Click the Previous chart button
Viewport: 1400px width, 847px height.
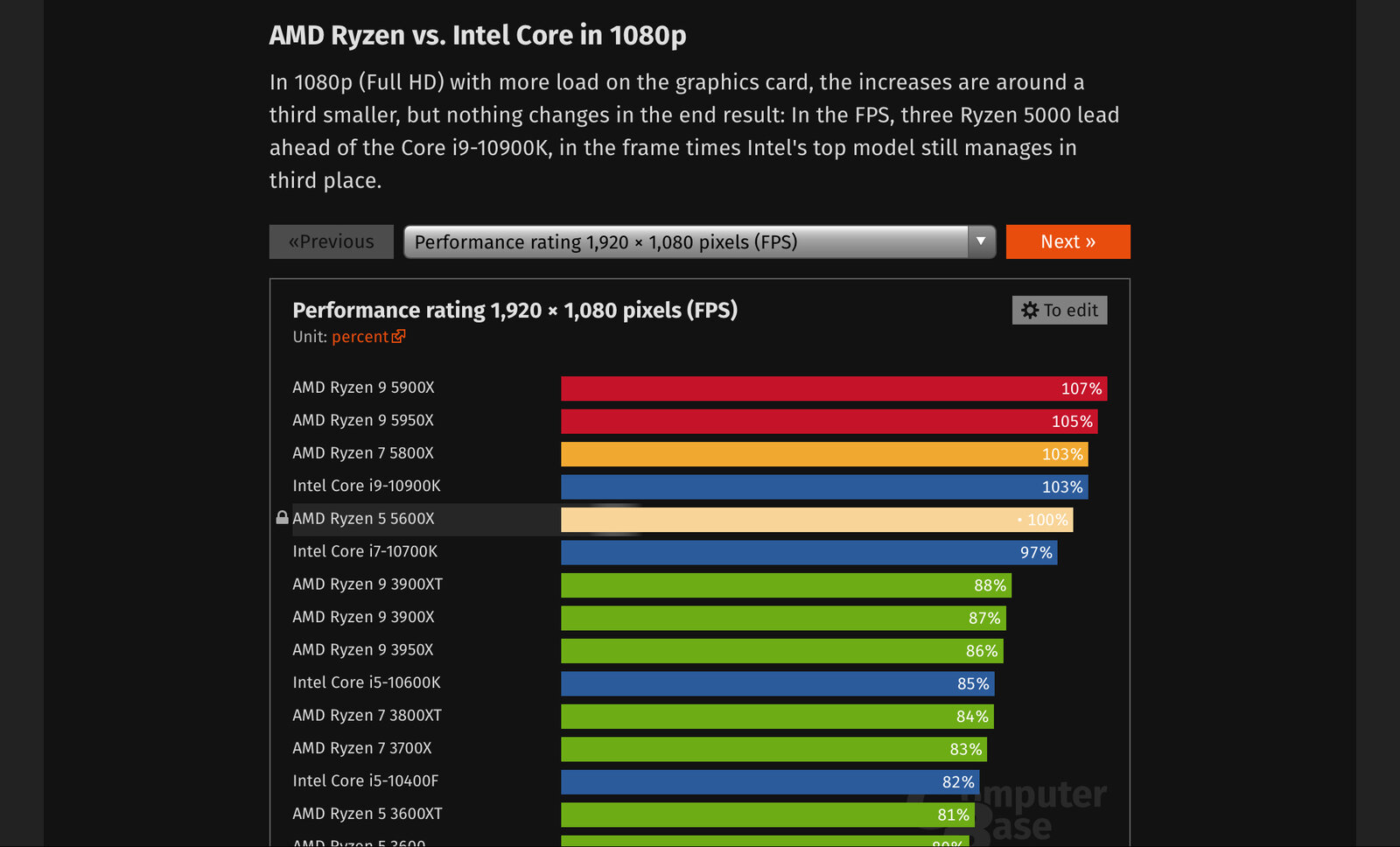click(331, 241)
